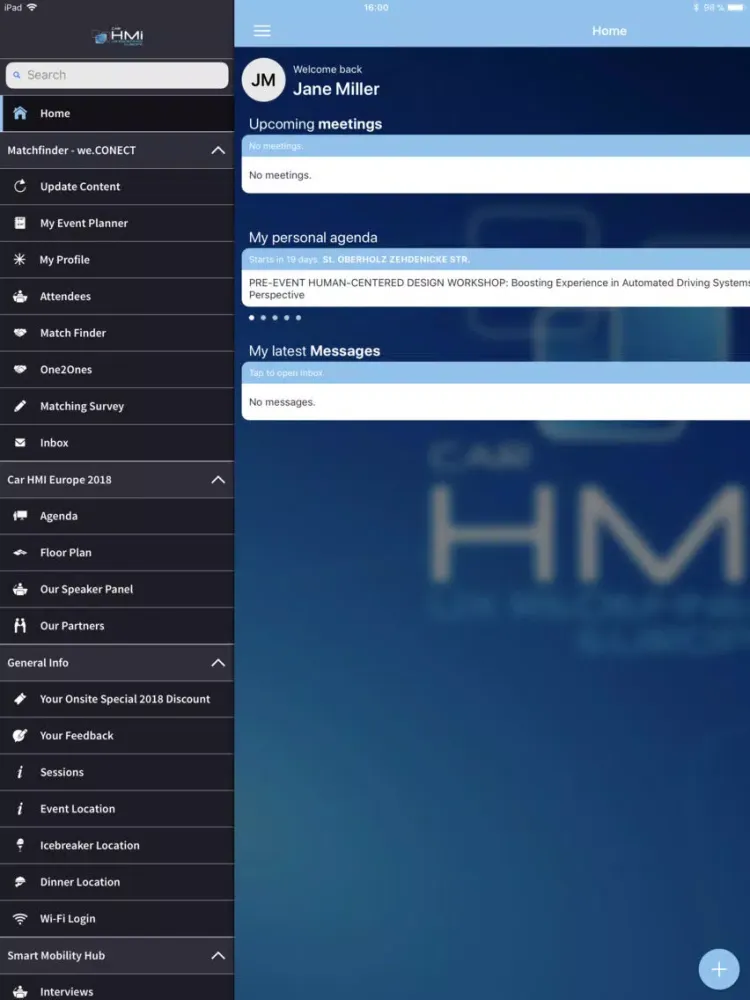Tap the Attendees people icon
Screen dimensions: 750x1000
pyautogui.click(x=20, y=296)
